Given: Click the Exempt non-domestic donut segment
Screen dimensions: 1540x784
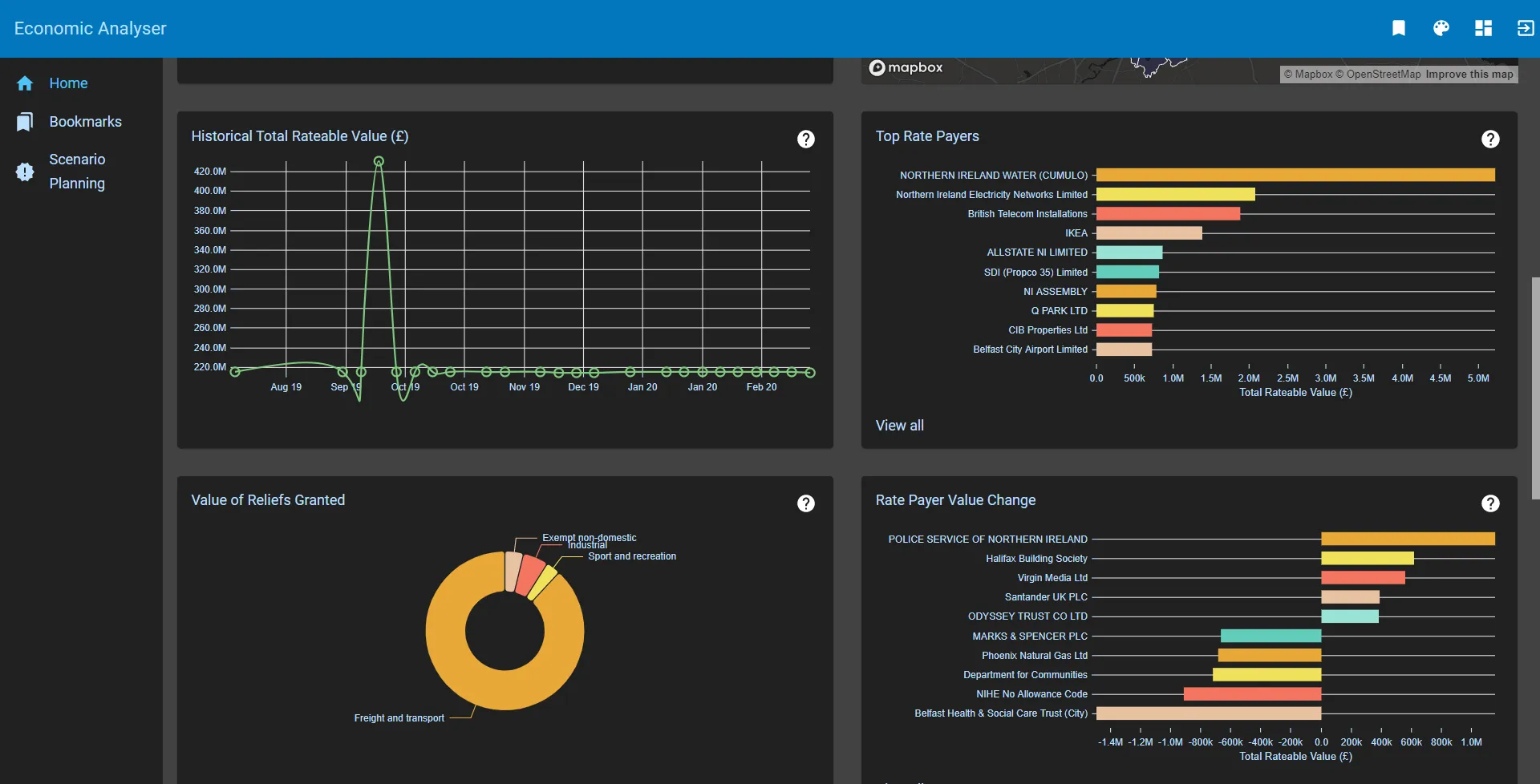Looking at the screenshot, I should click(x=513, y=571).
